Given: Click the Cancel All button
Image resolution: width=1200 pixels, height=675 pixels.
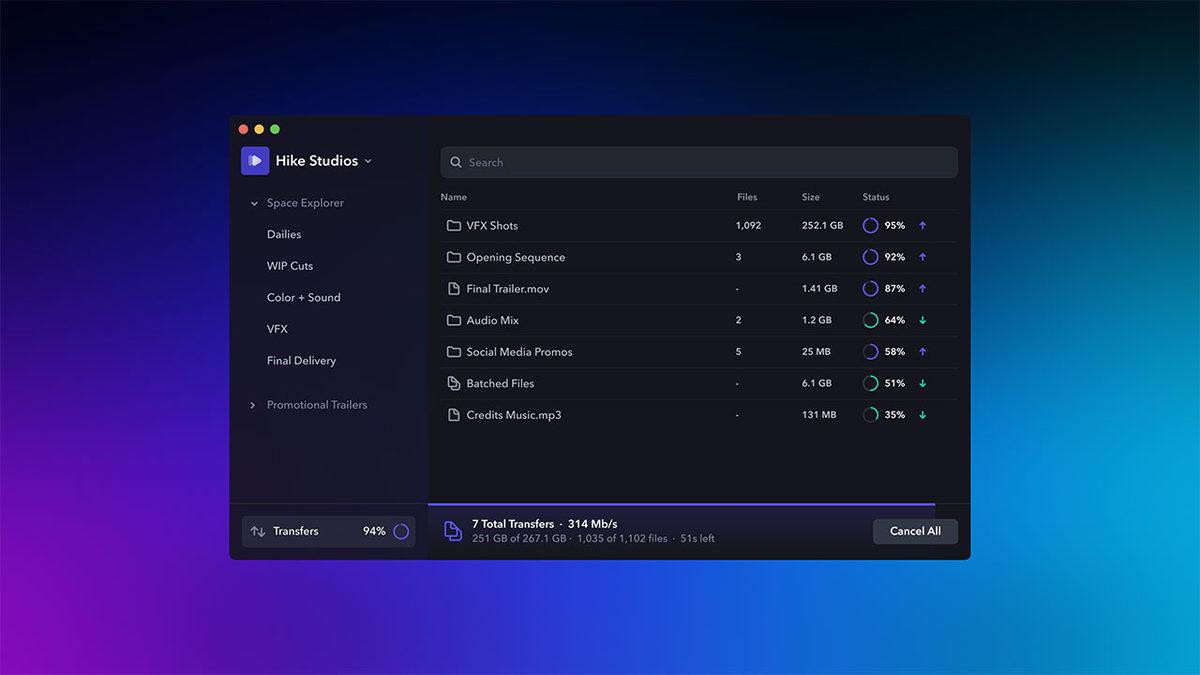Looking at the screenshot, I should [x=915, y=531].
